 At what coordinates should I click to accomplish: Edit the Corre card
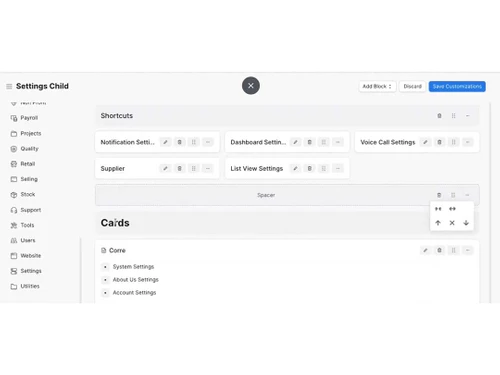click(425, 250)
